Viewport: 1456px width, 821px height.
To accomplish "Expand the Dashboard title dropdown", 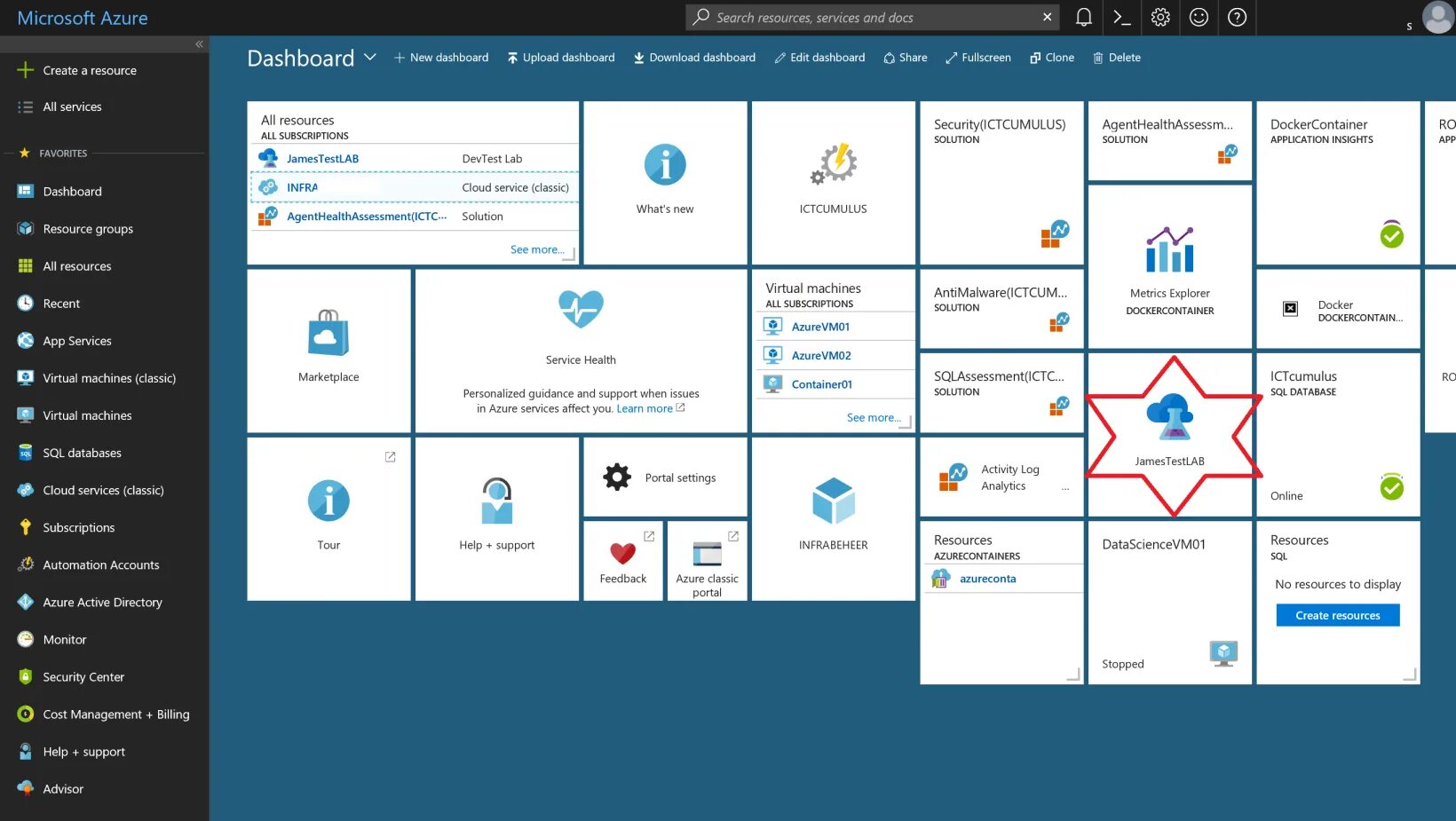I will coord(370,57).
